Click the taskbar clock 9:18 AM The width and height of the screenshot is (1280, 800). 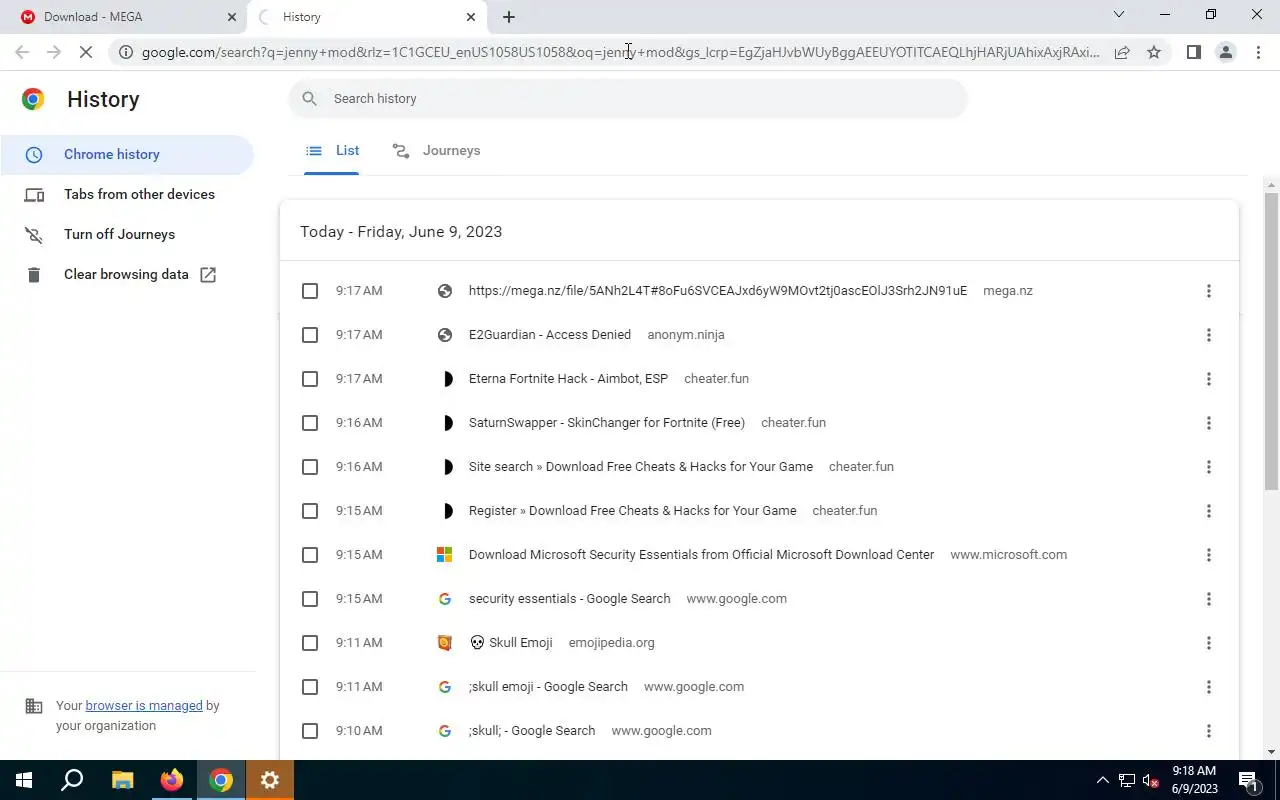[1193, 780]
